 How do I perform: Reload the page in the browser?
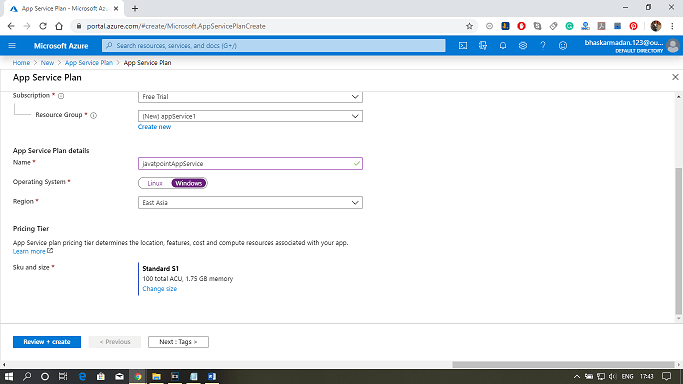pos(43,26)
